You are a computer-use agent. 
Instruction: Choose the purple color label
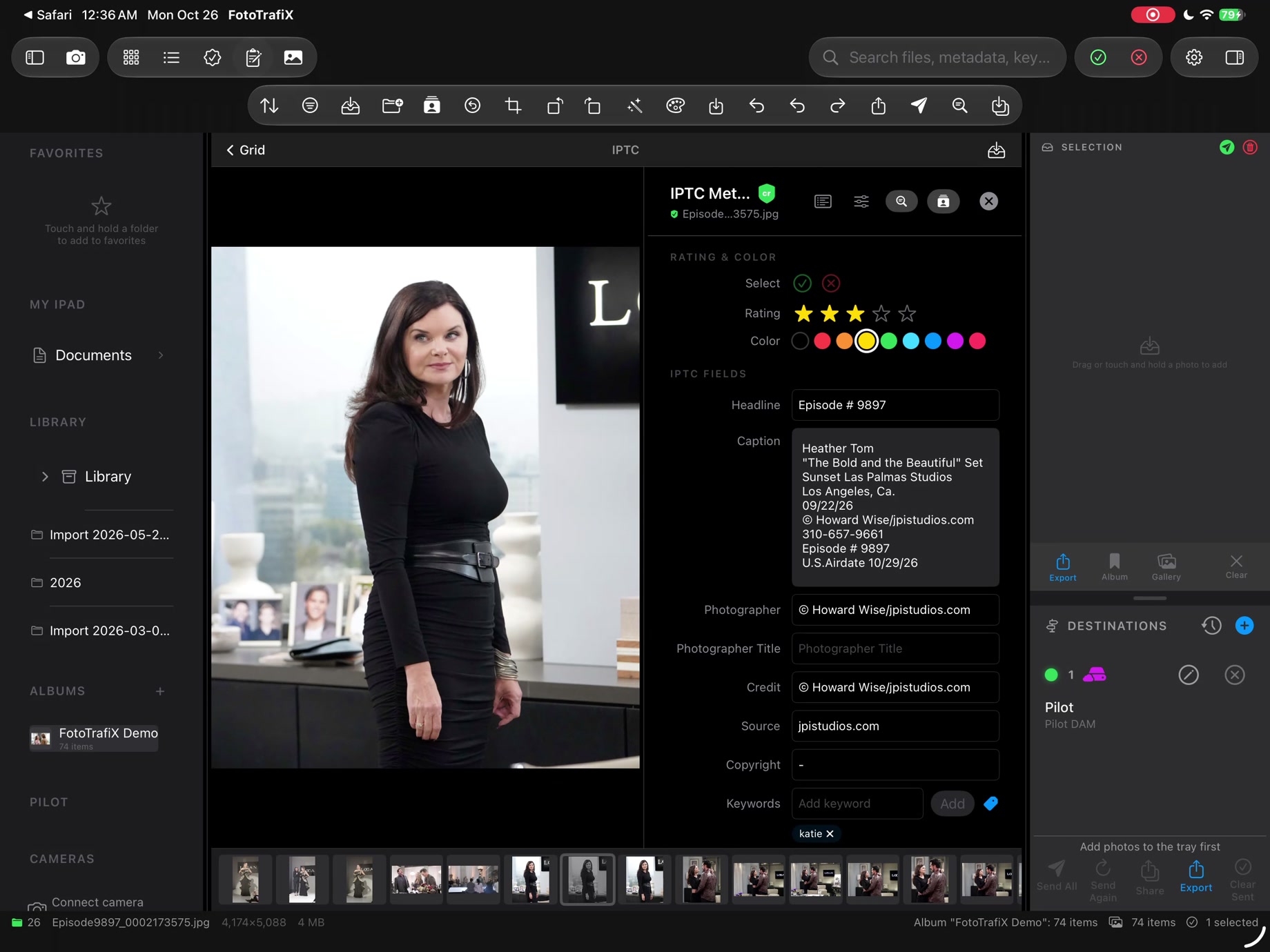point(955,341)
